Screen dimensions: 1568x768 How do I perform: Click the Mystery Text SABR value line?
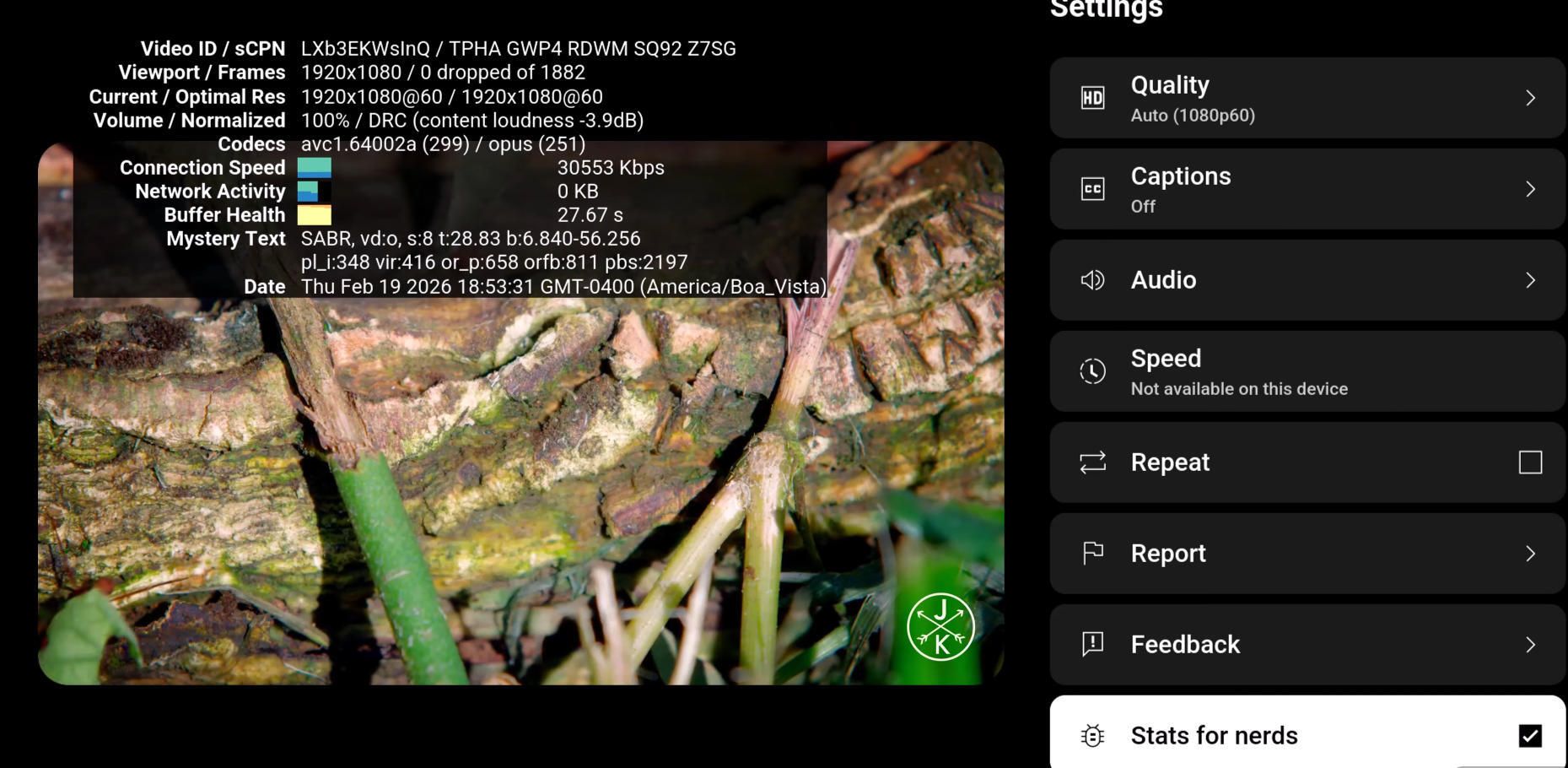point(471,239)
